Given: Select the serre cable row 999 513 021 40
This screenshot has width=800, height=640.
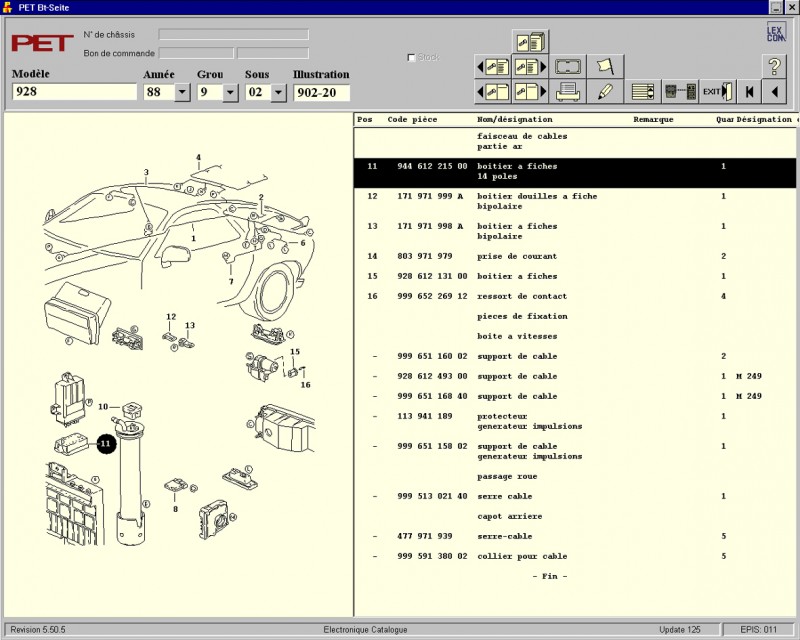Looking at the screenshot, I should (x=575, y=496).
